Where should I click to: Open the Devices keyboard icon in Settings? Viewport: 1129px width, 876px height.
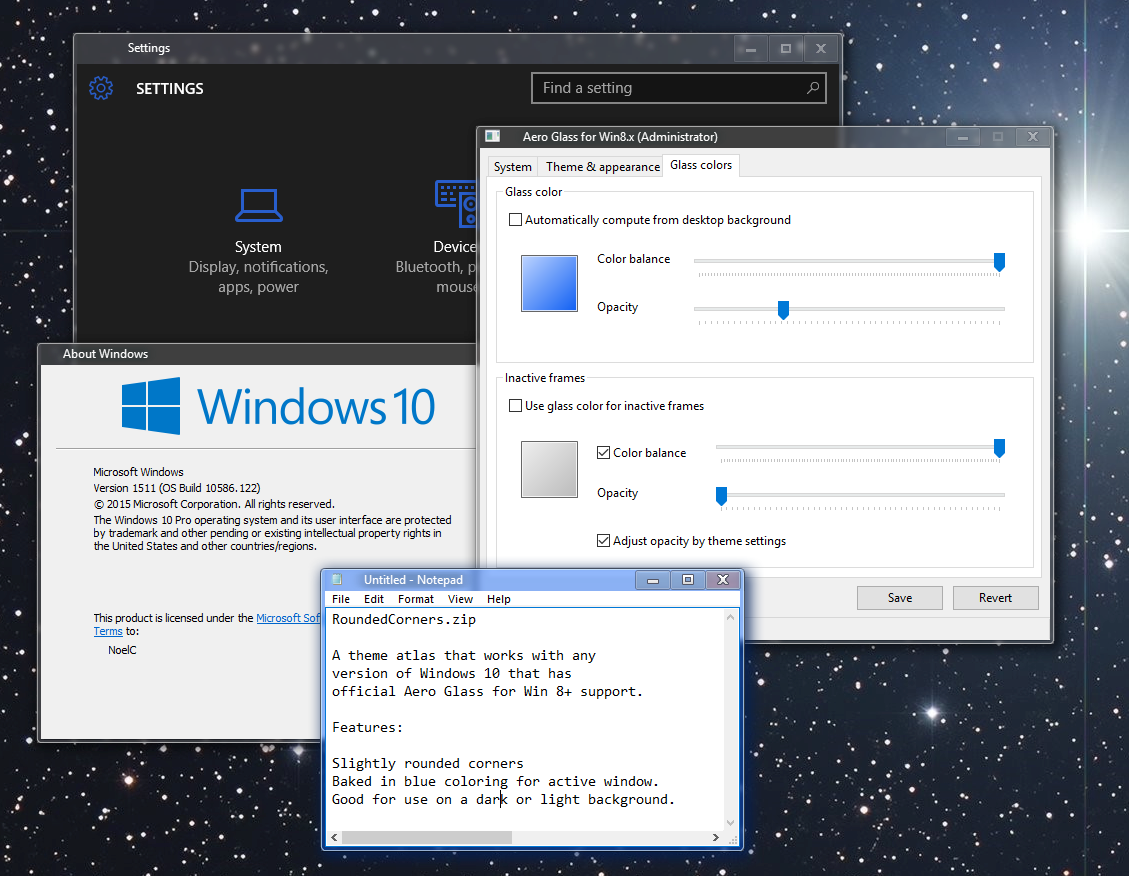pos(456,204)
